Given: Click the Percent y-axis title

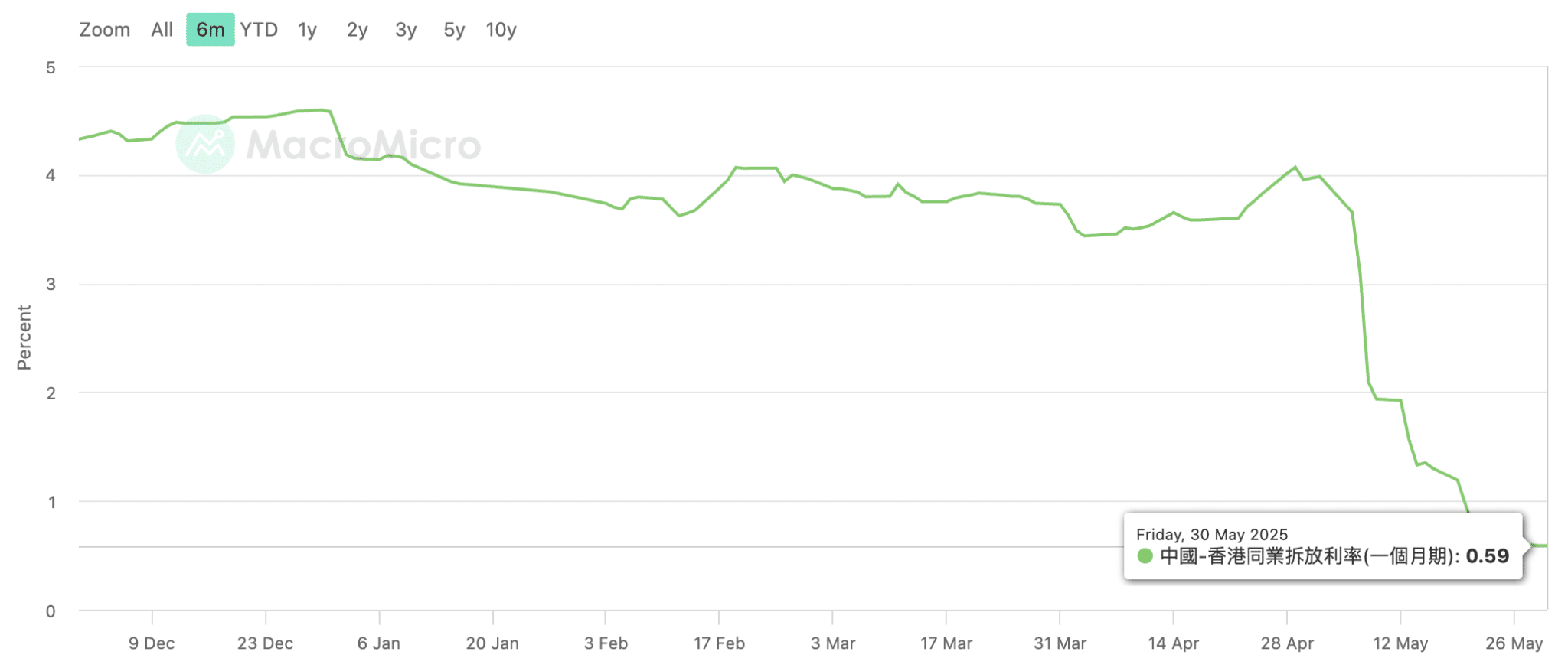Looking at the screenshot, I should click(x=24, y=337).
